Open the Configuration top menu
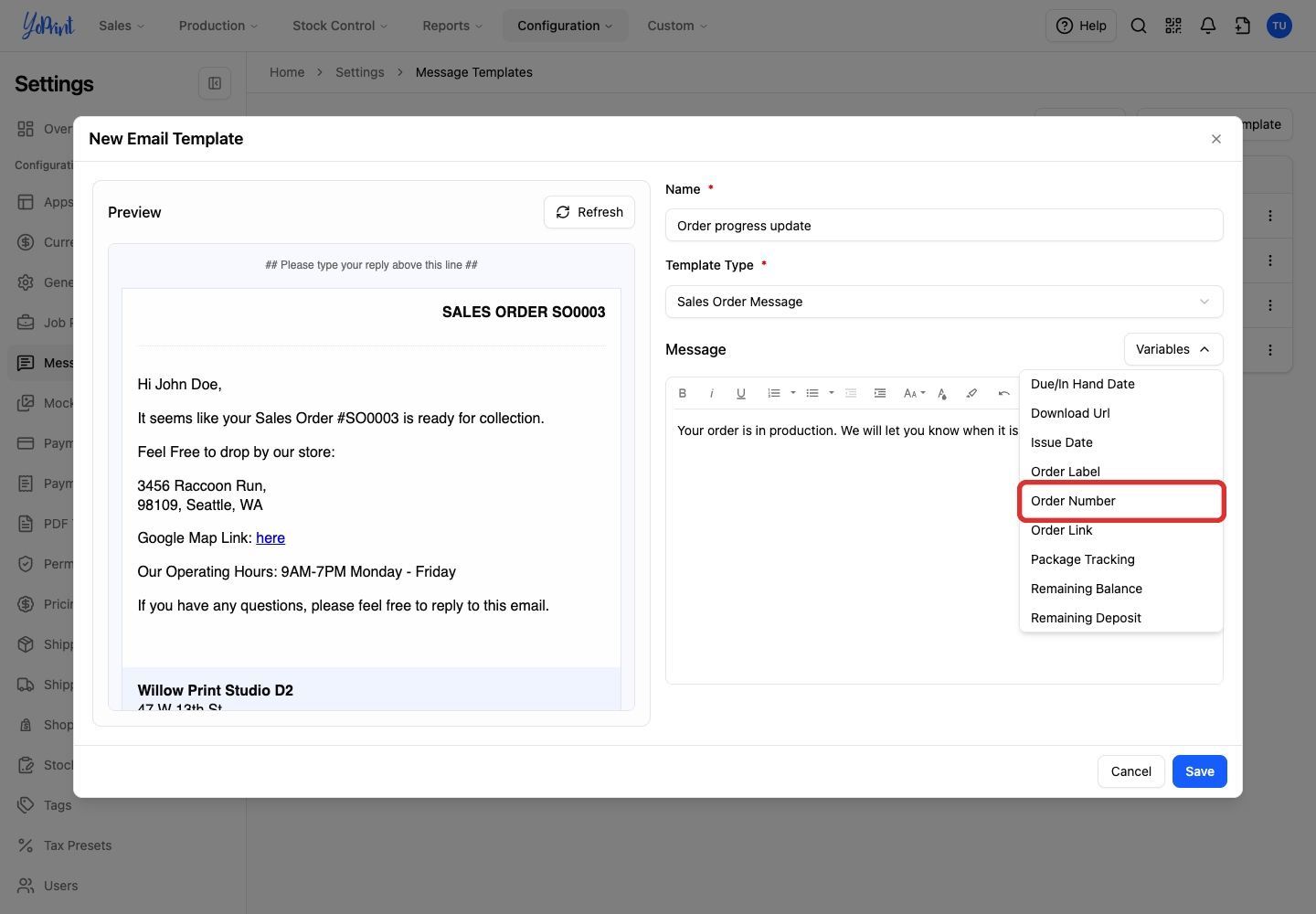 click(565, 26)
